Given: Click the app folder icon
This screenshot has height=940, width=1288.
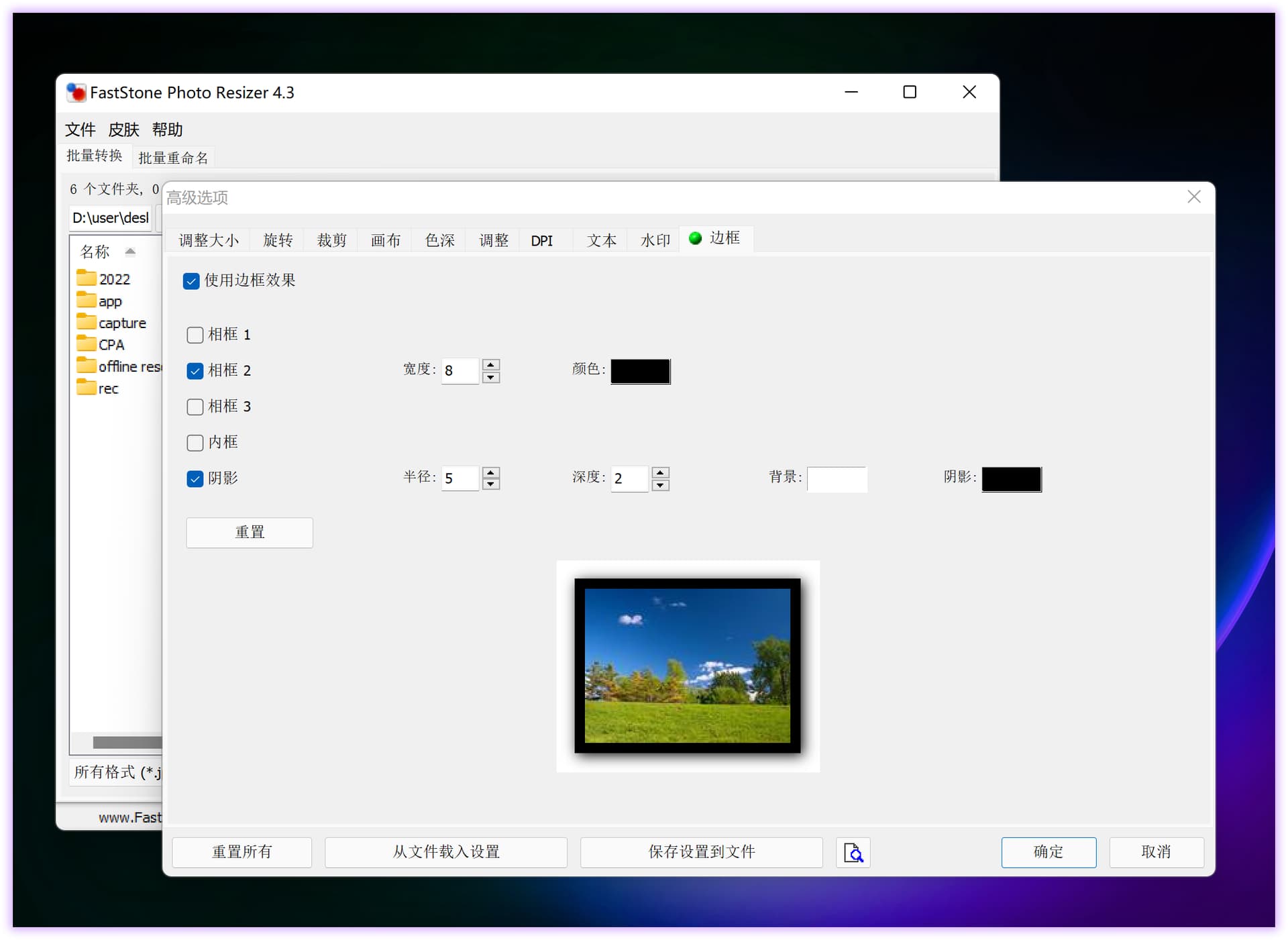Looking at the screenshot, I should tap(86, 300).
